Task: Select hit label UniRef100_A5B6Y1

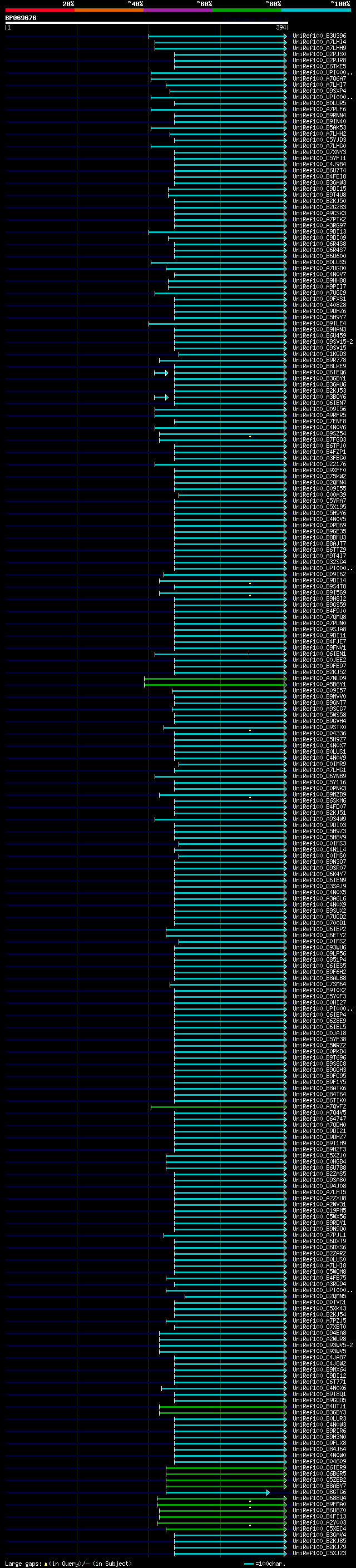Action: pyautogui.click(x=319, y=685)
